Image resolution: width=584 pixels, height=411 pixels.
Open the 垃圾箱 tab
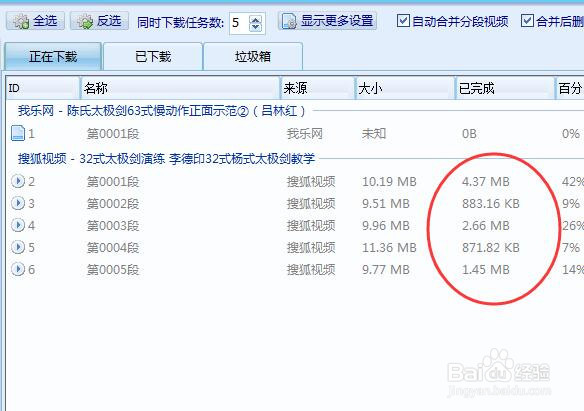[x=253, y=56]
